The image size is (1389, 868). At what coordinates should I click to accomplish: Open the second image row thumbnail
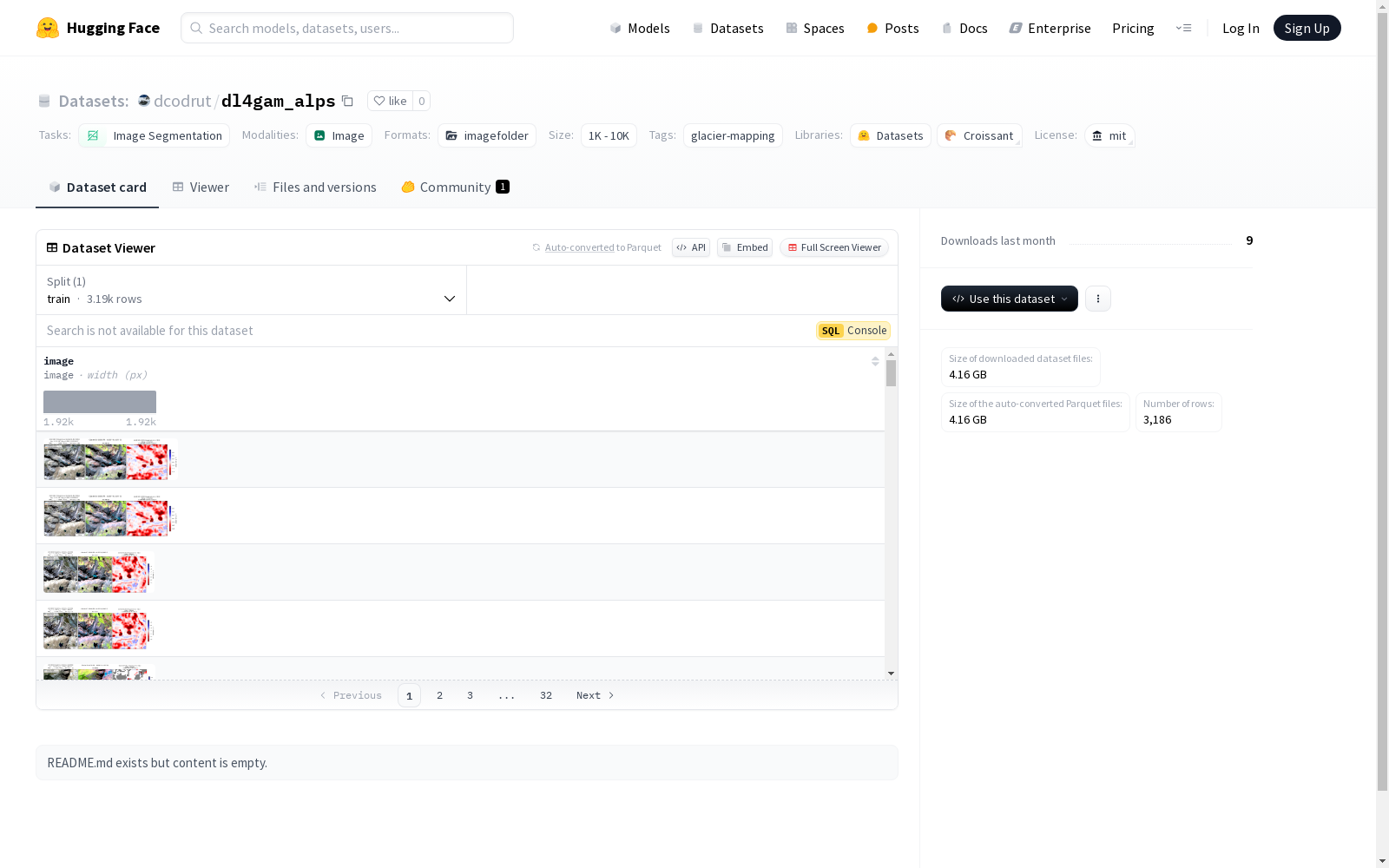(x=110, y=516)
